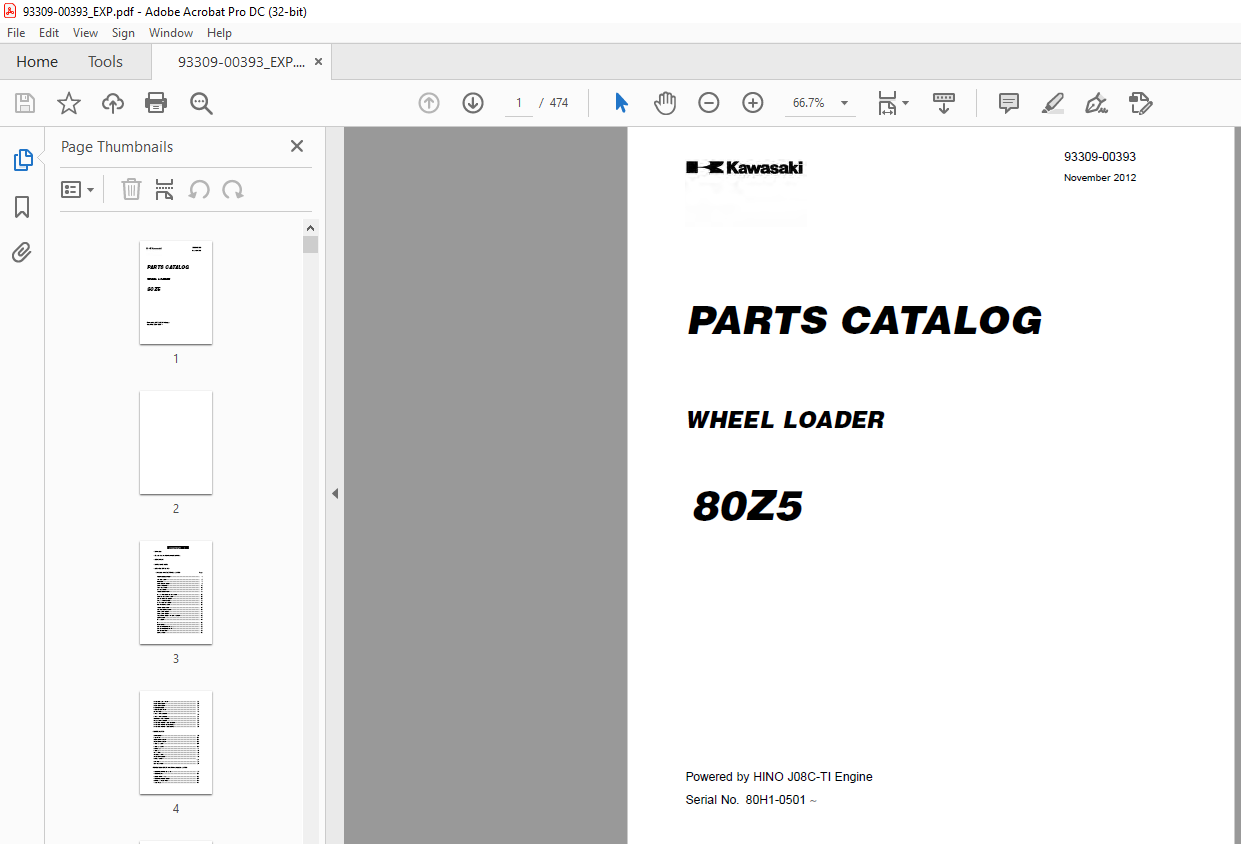The height and width of the screenshot is (844, 1241).
Task: Open the Window menu
Action: coord(171,33)
